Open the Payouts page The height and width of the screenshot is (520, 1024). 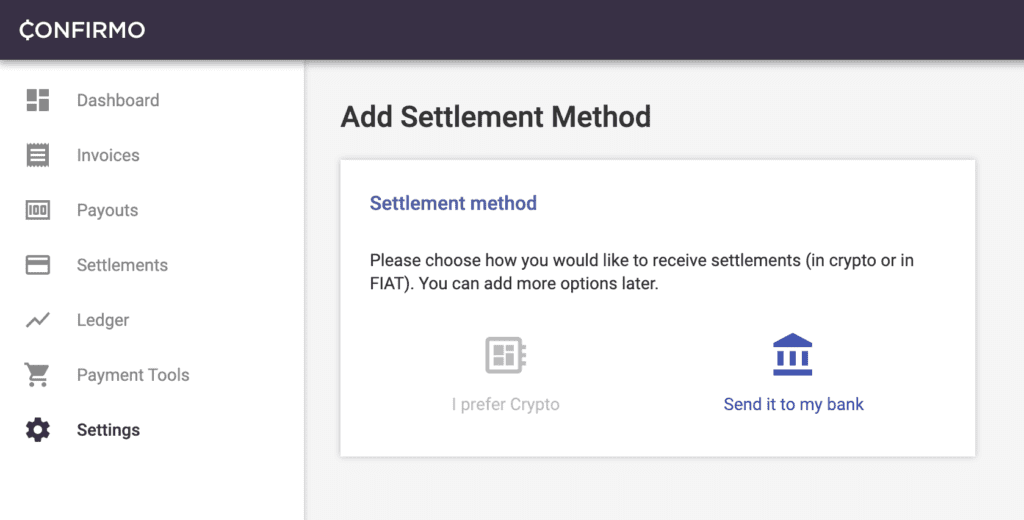point(108,210)
